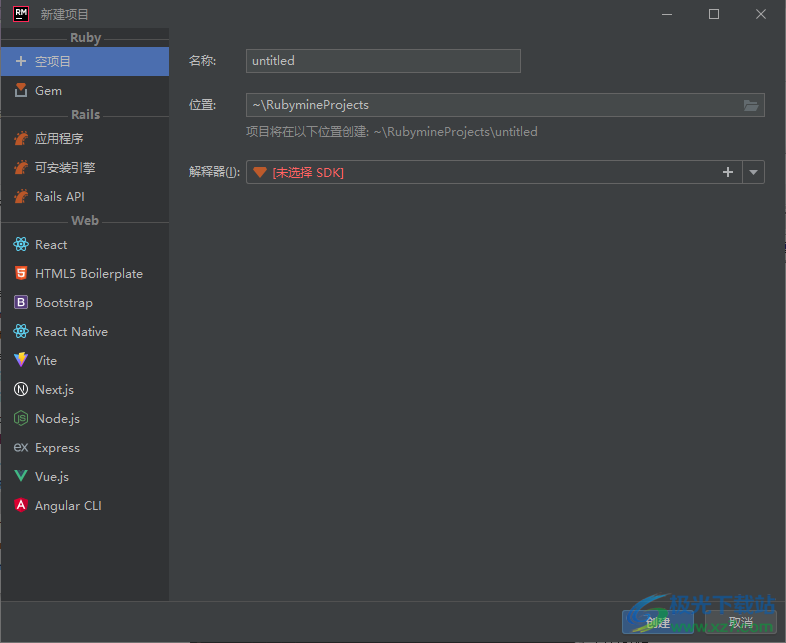Open the SDK selection combo box
This screenshot has height=643, width=786.
pyautogui.click(x=480, y=172)
